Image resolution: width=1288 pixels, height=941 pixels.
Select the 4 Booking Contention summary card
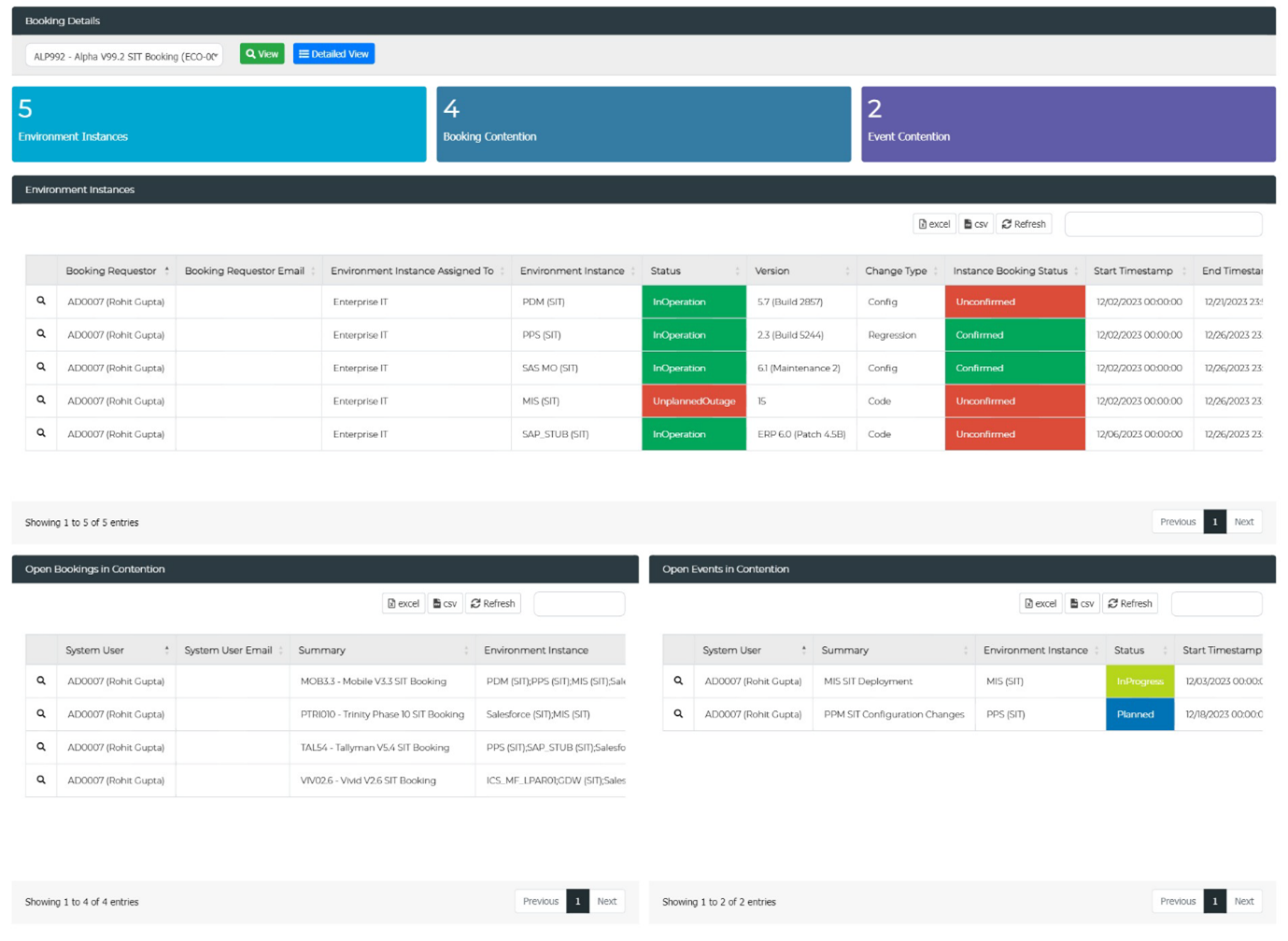pyautogui.click(x=644, y=124)
